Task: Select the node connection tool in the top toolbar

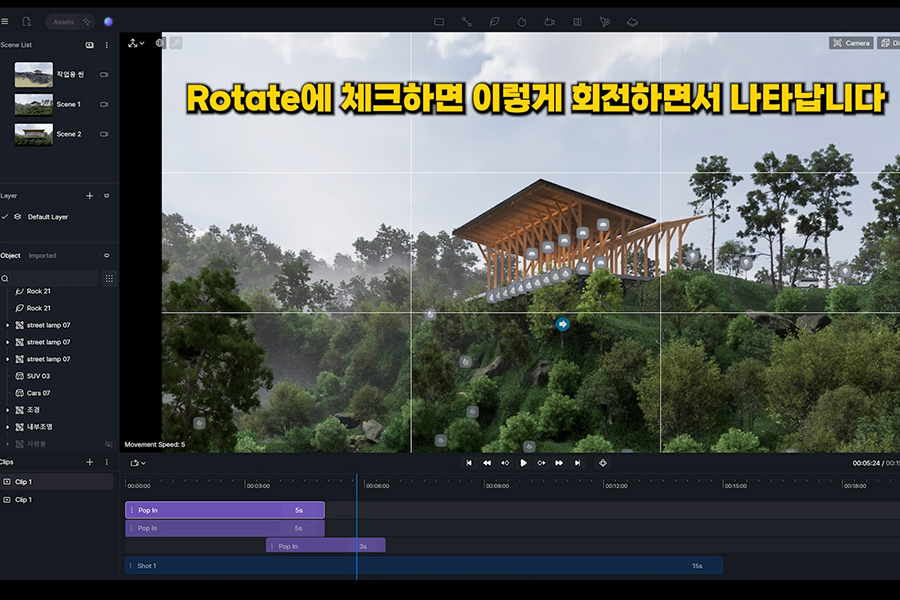Action: tap(466, 21)
